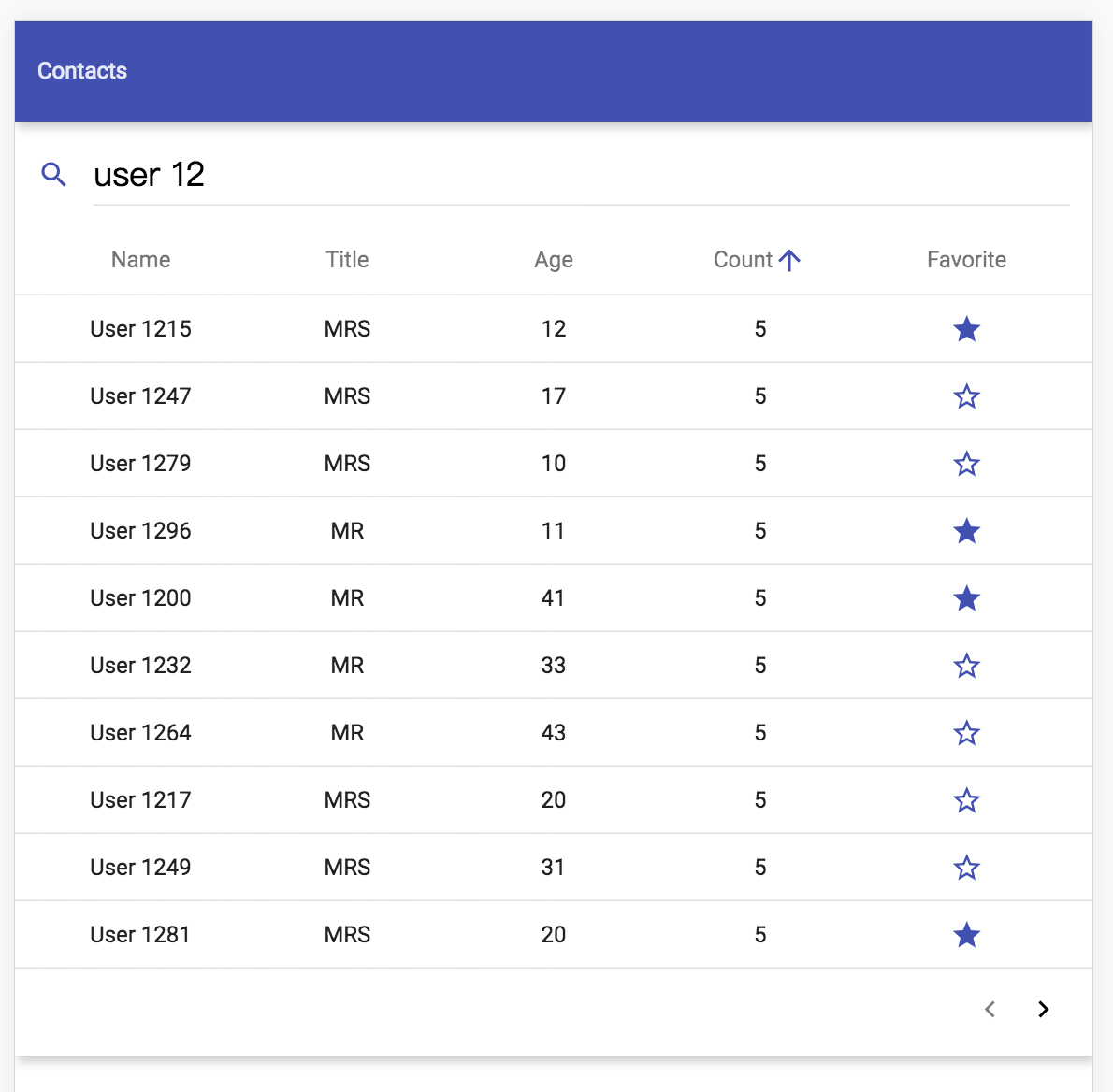
Task: Click the previous page arrow icon
Action: [990, 1010]
